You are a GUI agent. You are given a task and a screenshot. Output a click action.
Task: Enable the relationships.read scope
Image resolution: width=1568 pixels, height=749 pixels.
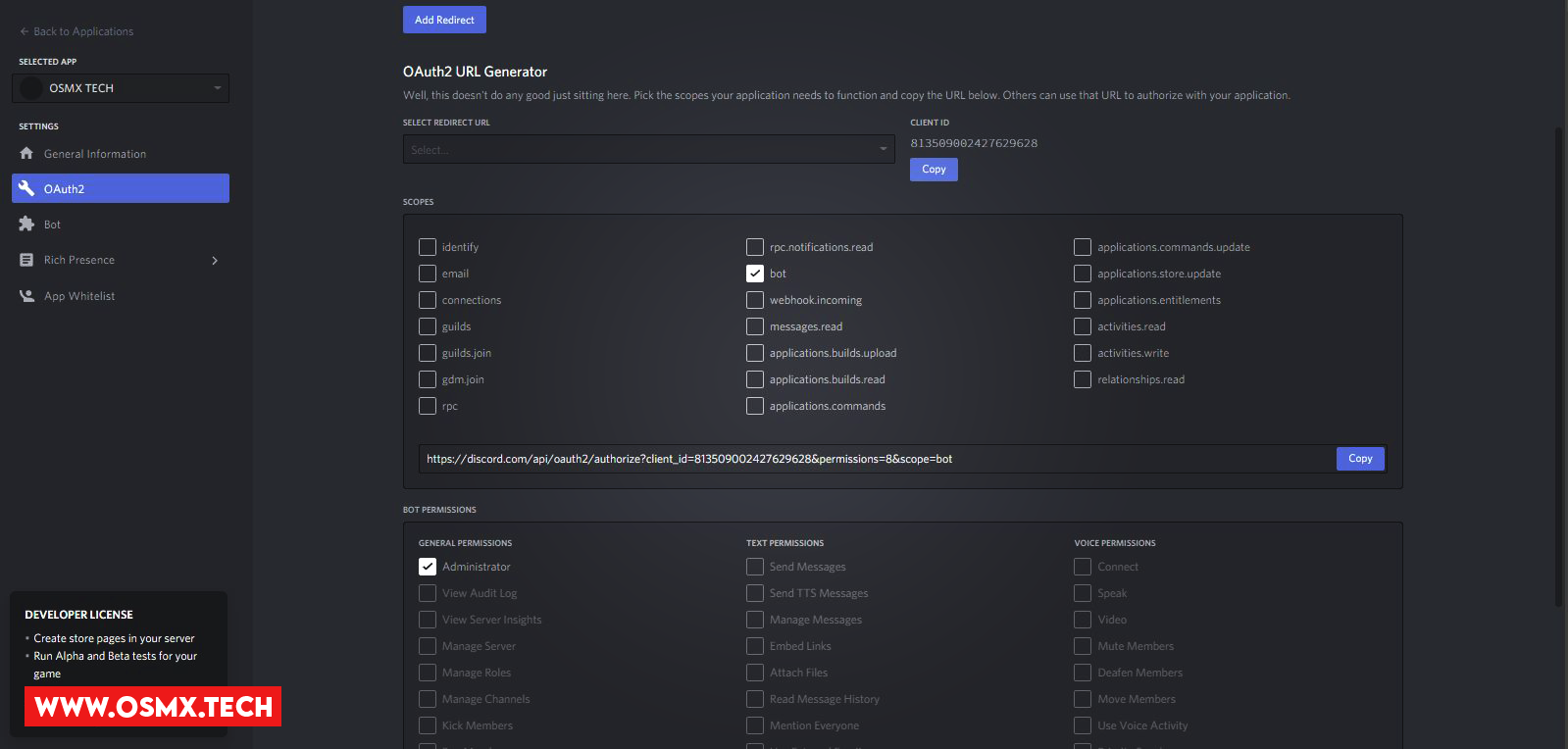point(1083,379)
